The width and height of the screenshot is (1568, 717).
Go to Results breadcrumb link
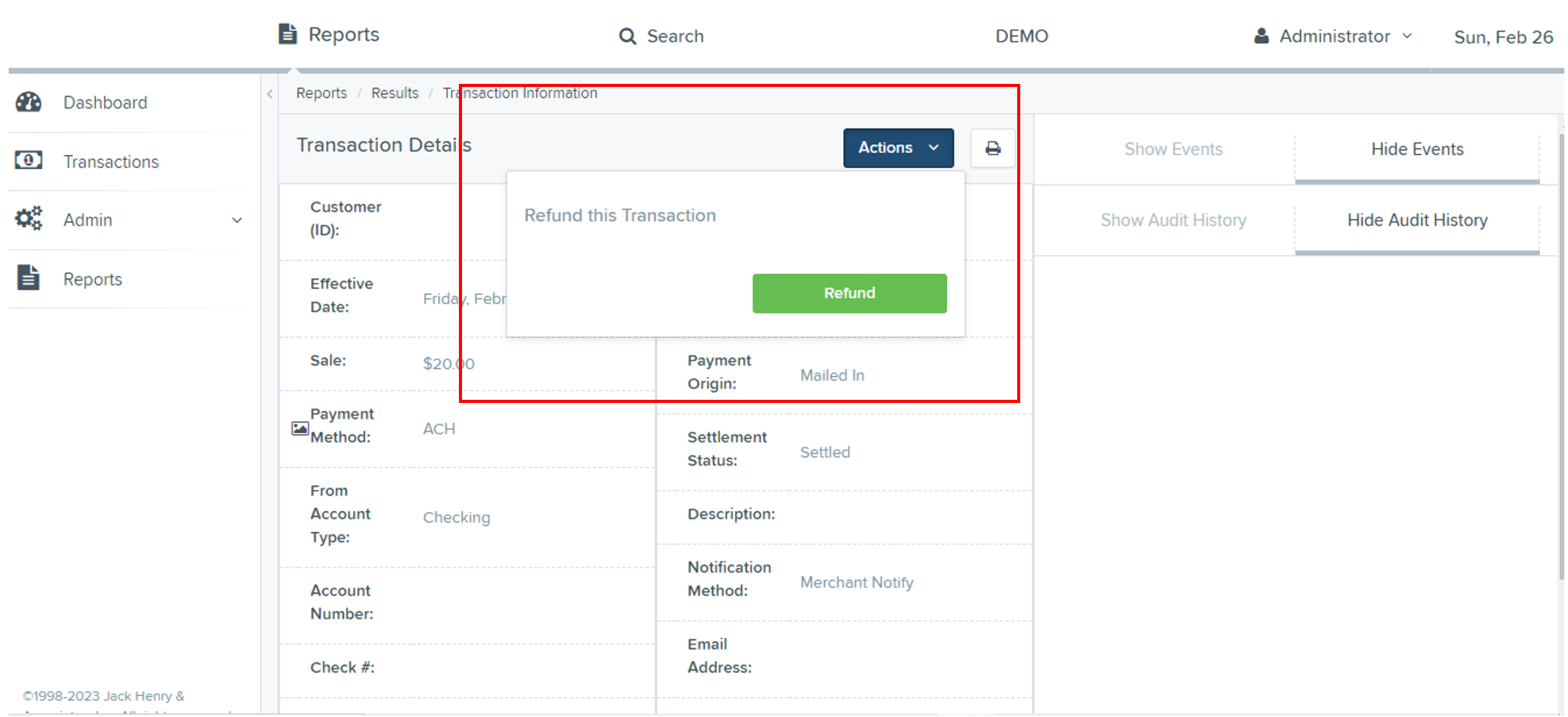coord(394,93)
